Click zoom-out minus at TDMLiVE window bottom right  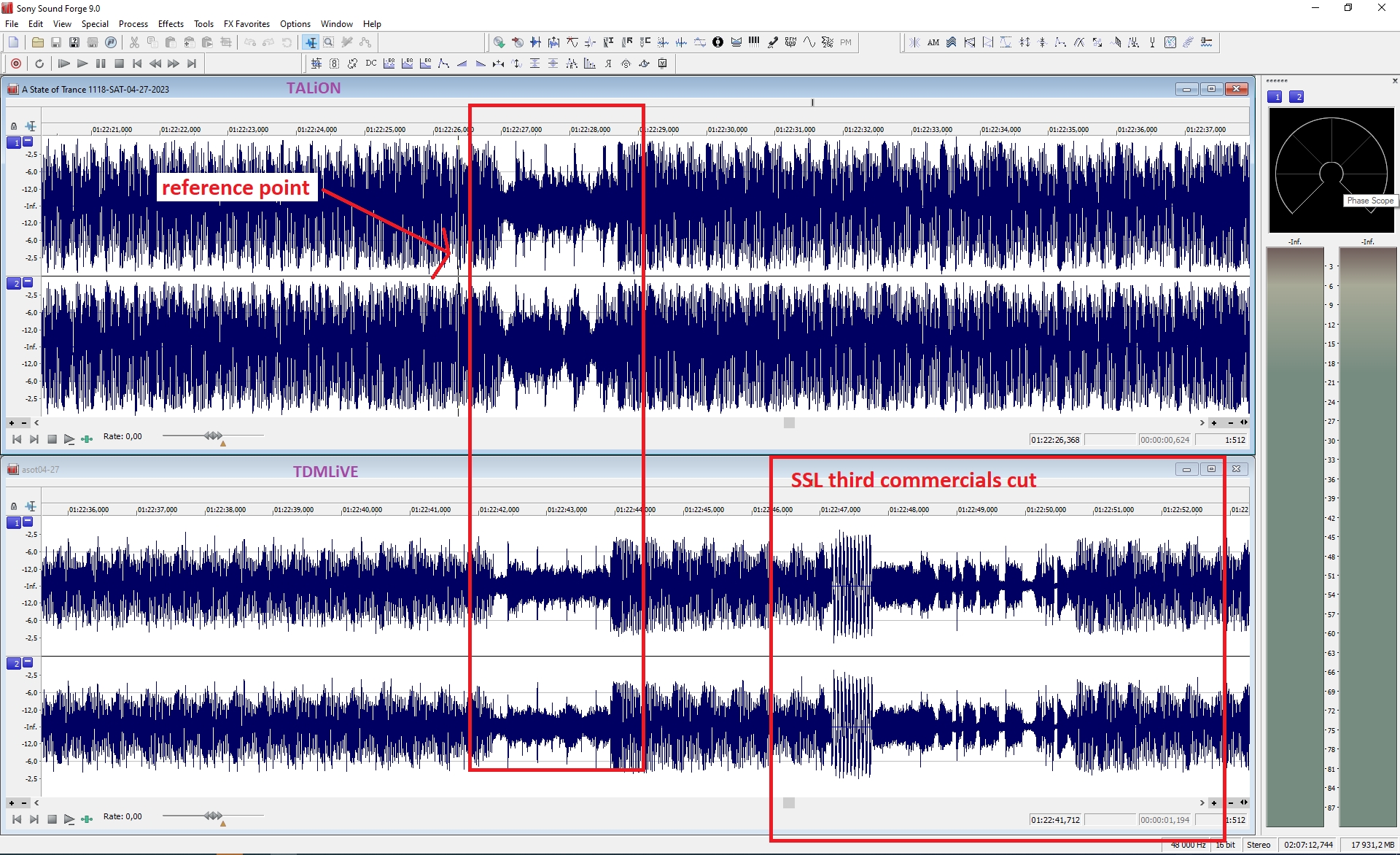tap(1231, 802)
